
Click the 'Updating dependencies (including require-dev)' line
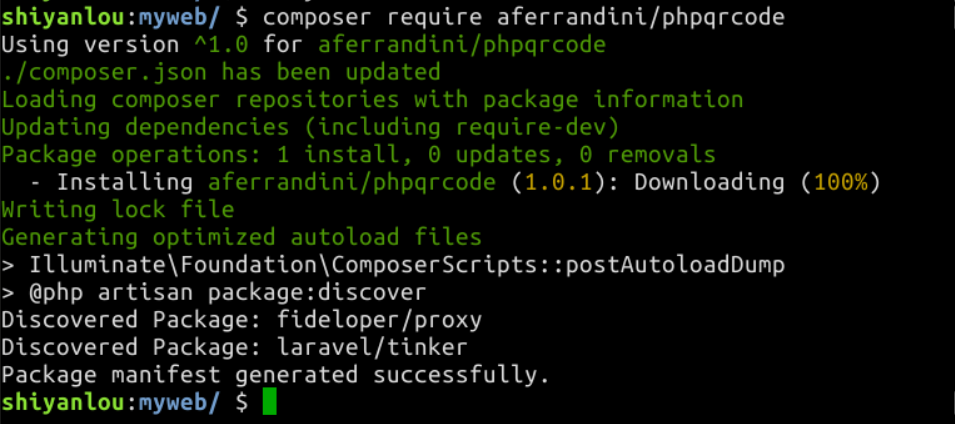(310, 127)
